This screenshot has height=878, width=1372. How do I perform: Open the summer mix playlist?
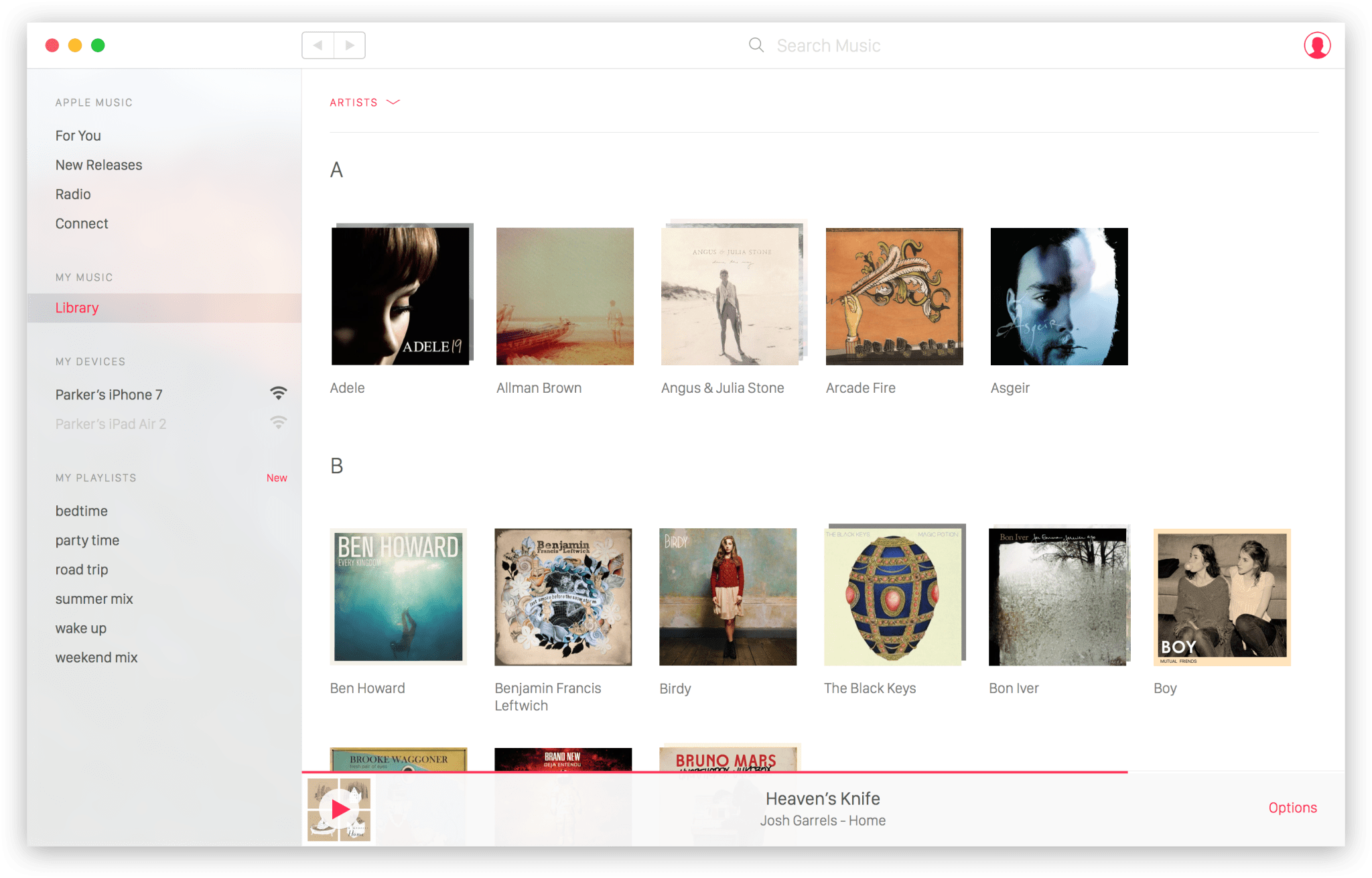pyautogui.click(x=94, y=599)
